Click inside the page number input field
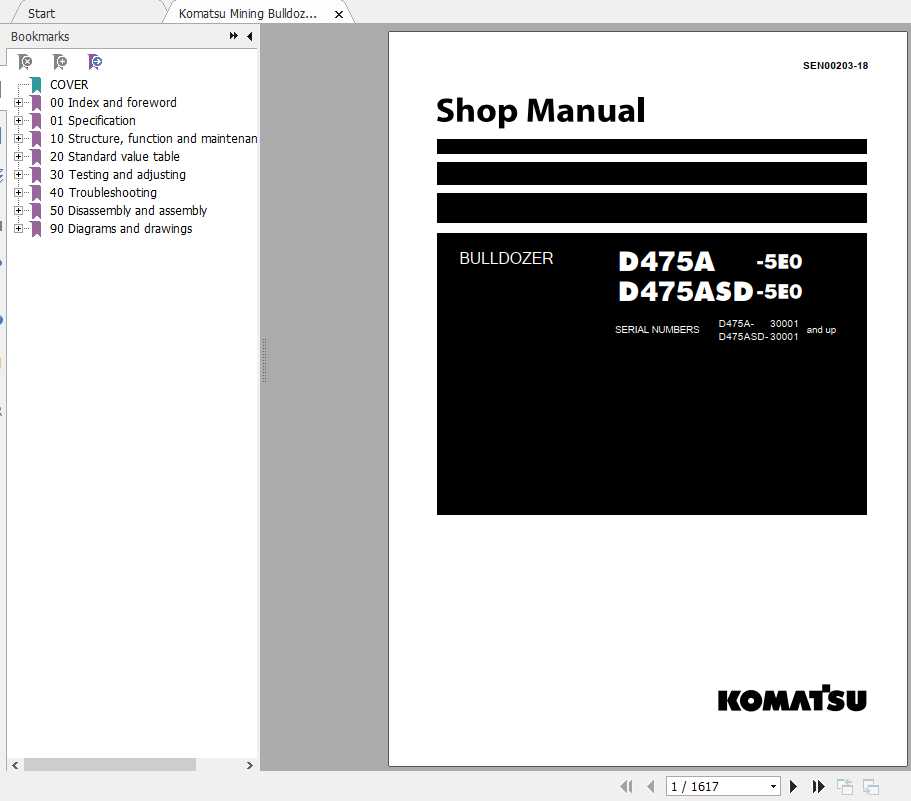This screenshot has height=801, width=911. coord(710,786)
